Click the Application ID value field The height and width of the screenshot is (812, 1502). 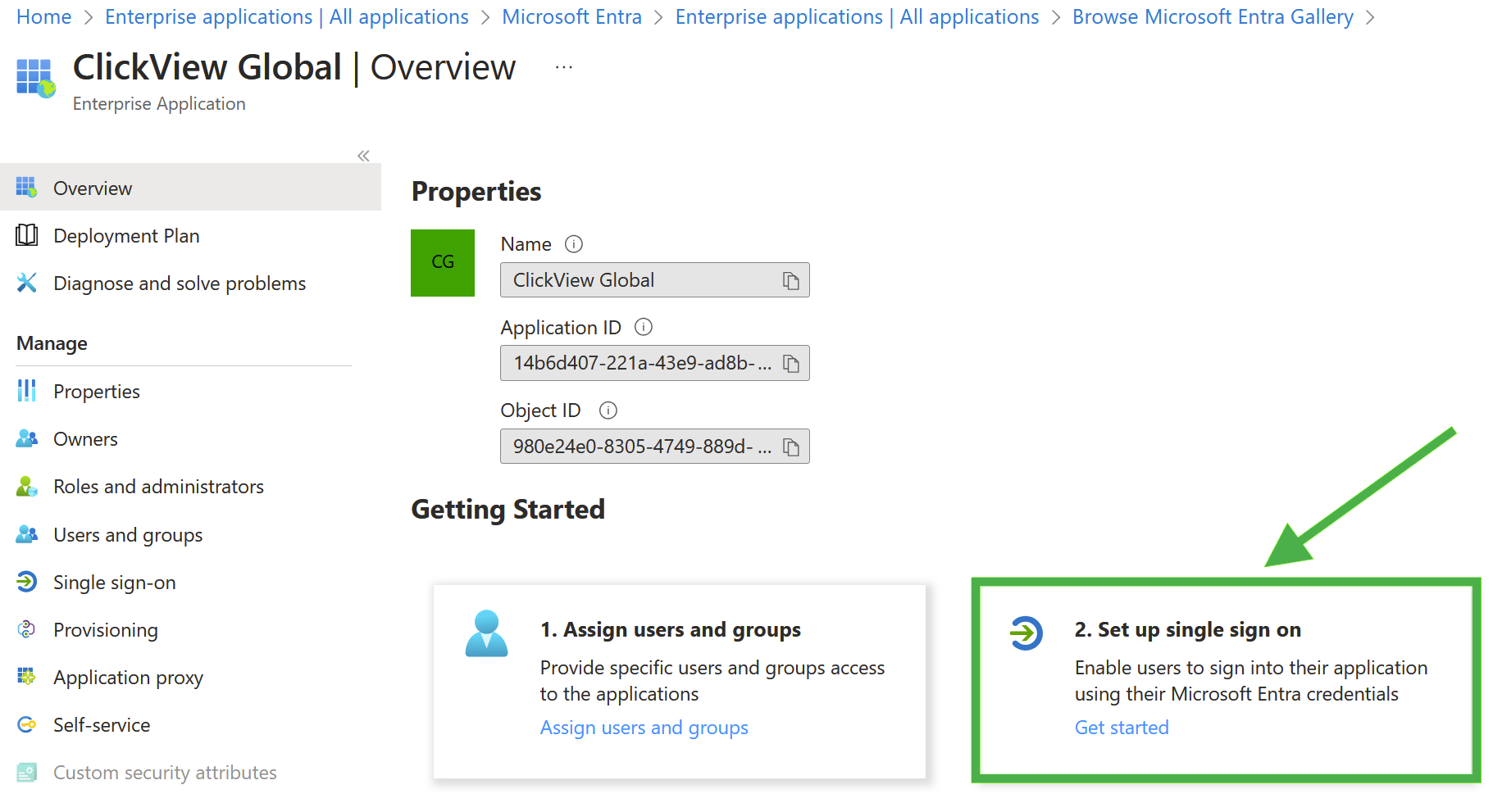654,363
